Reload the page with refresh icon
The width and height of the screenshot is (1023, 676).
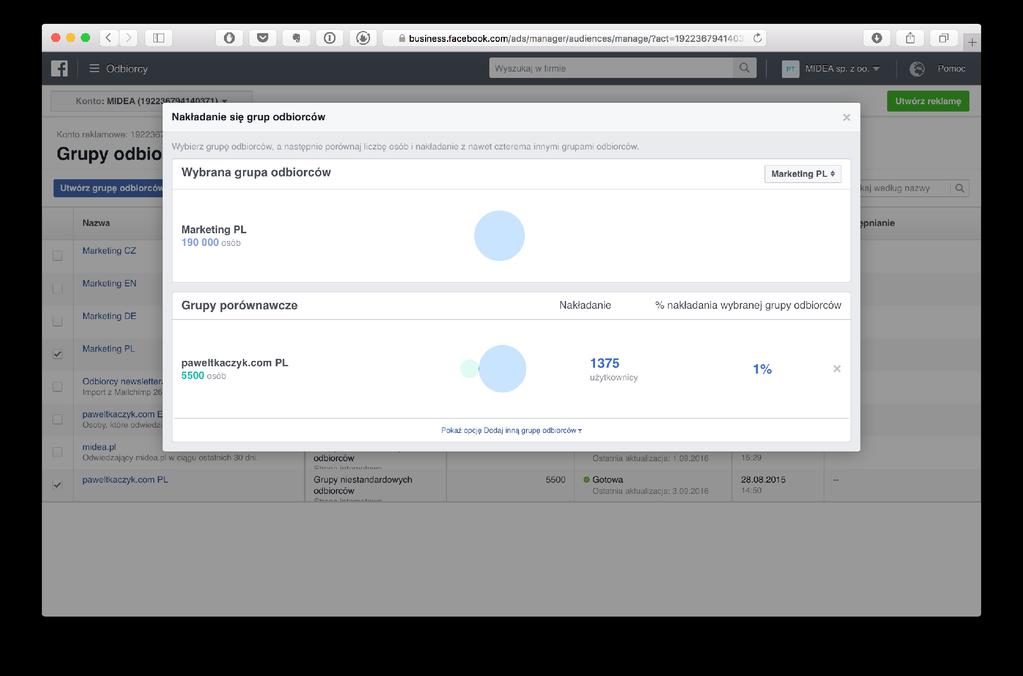757,38
